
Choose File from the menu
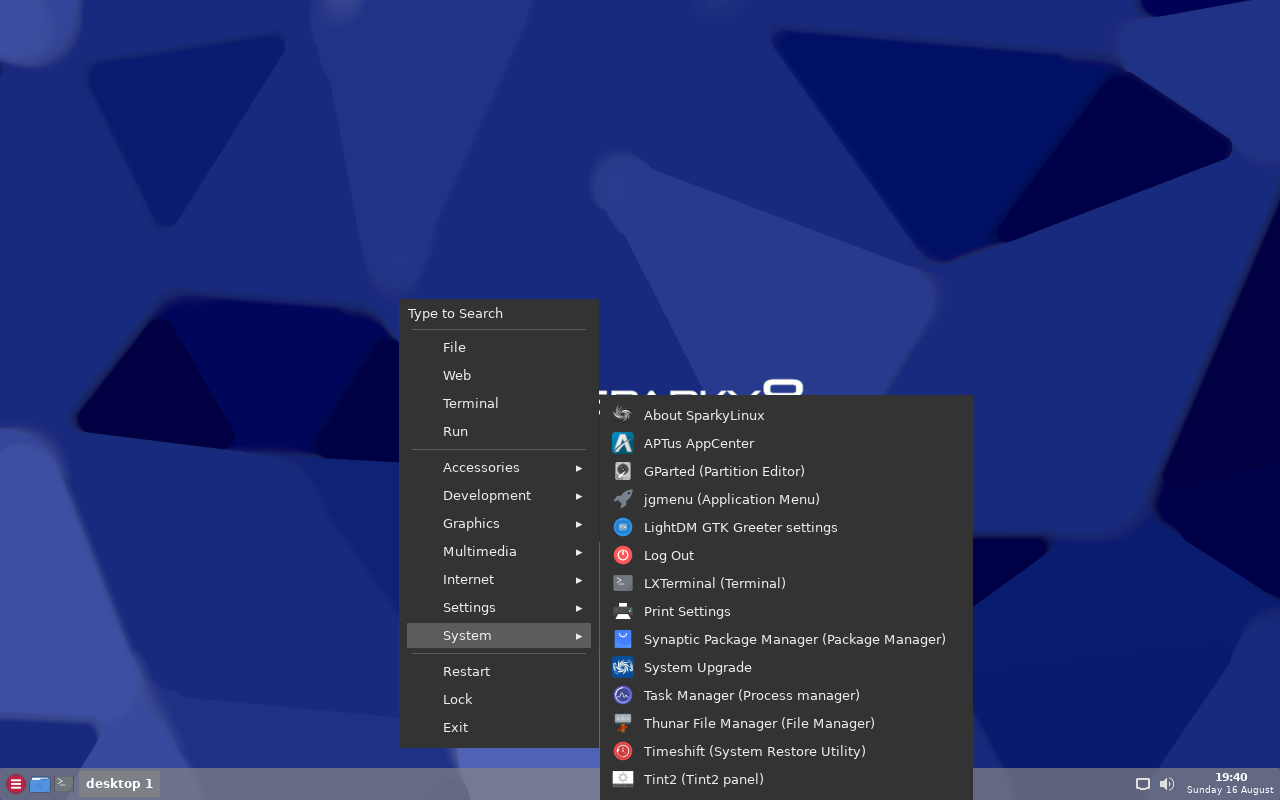coord(499,348)
